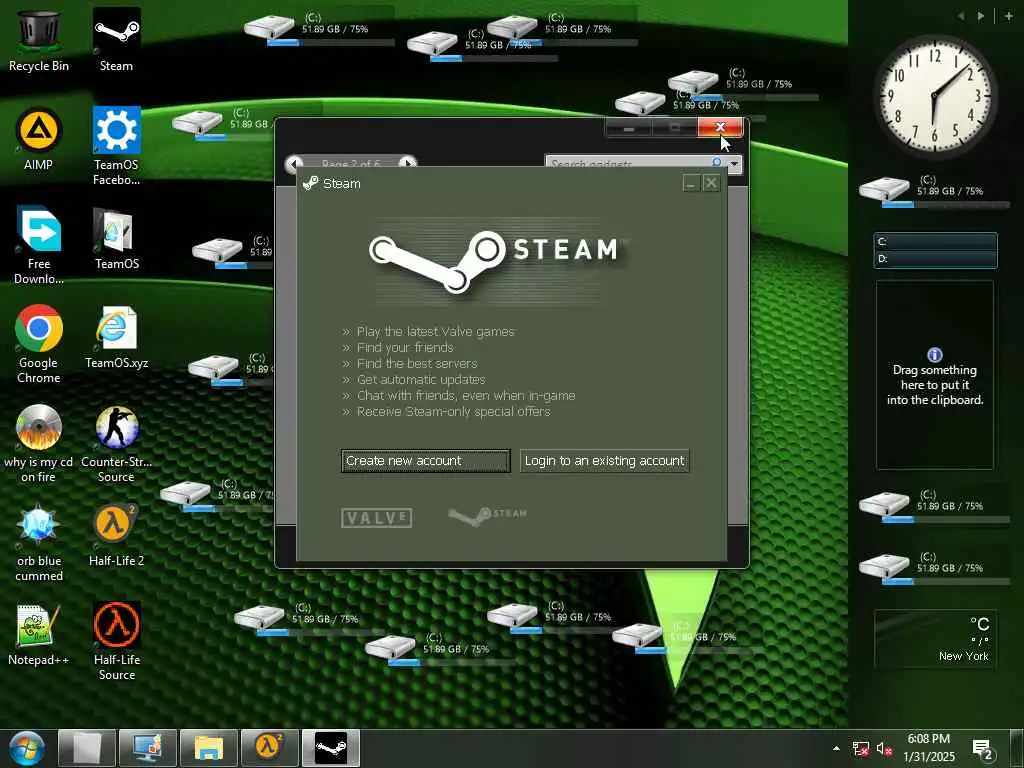The width and height of the screenshot is (1024, 768).
Task: Select the Half-Life Source desktop icon
Action: [116, 642]
